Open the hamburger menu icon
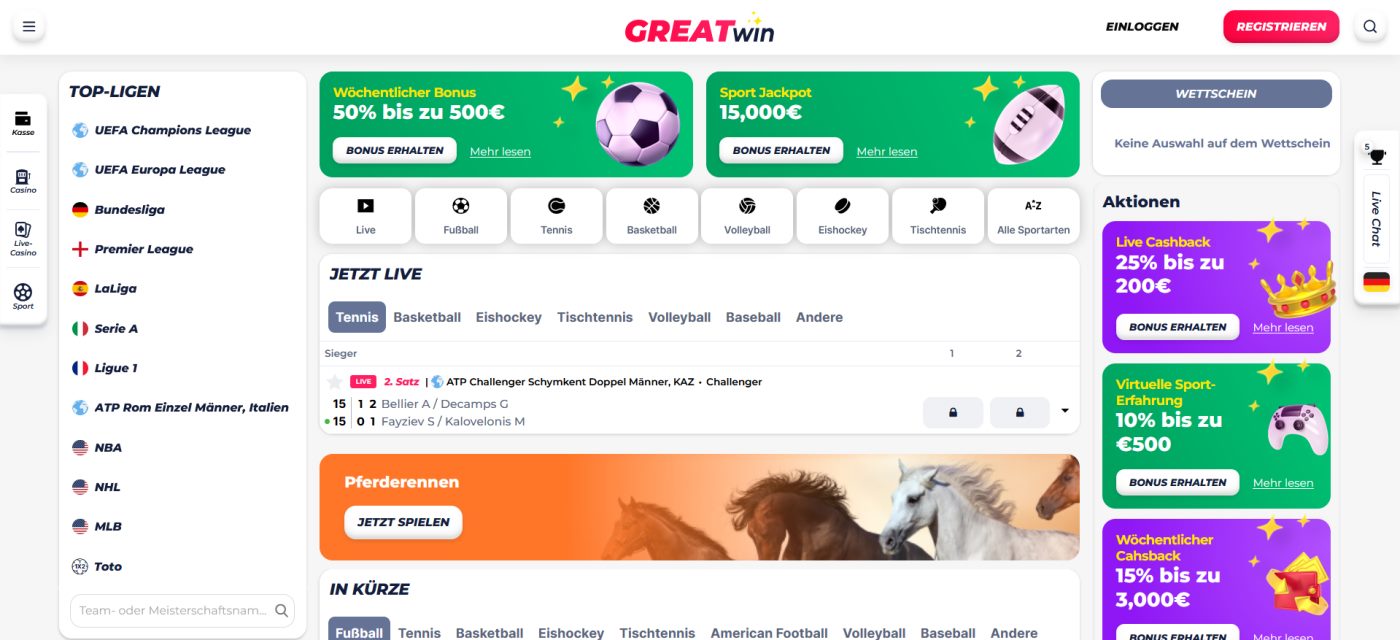Viewport: 1400px width, 640px height. [x=29, y=27]
